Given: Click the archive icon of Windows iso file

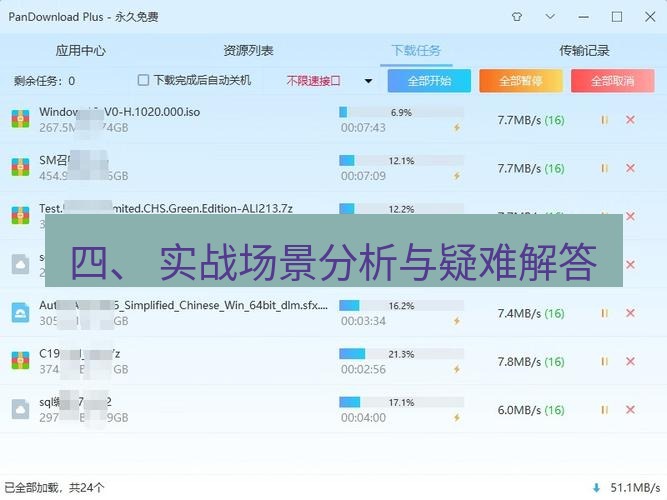Looking at the screenshot, I should click(x=20, y=119).
